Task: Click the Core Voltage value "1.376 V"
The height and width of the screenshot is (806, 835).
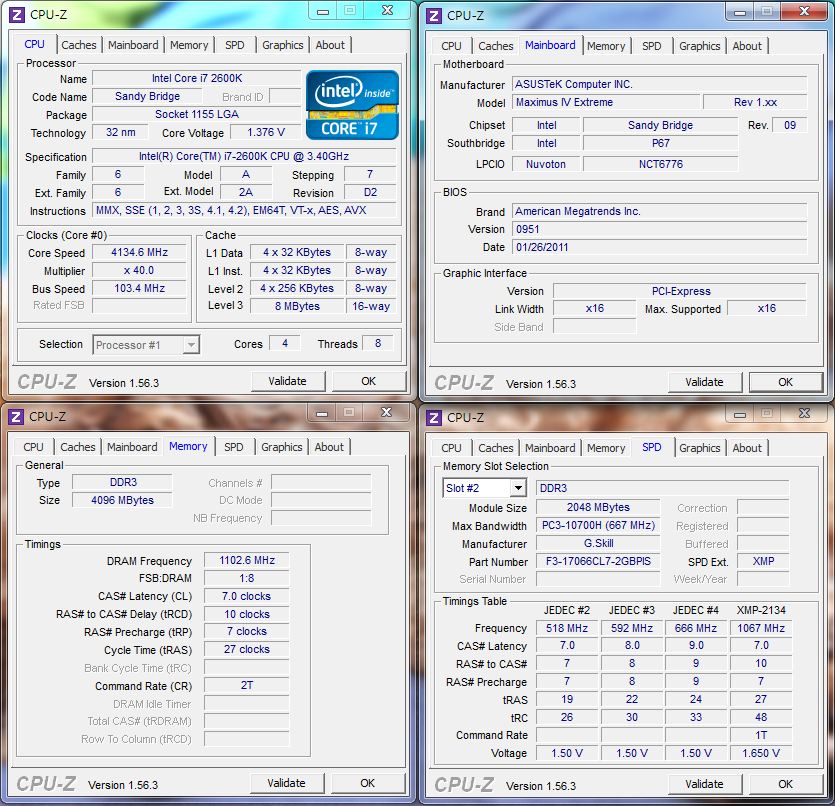Action: (266, 132)
